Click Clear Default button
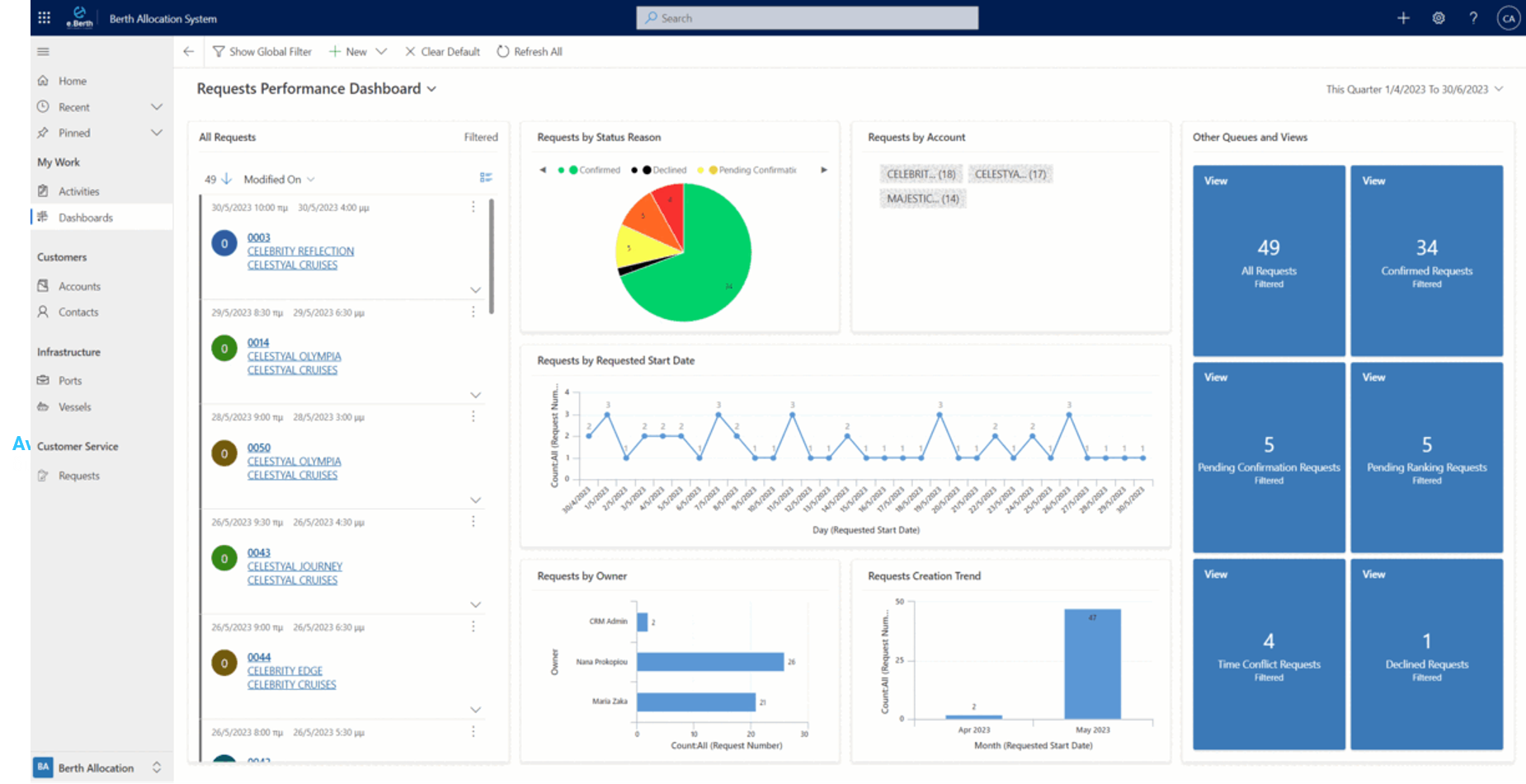The image size is (1526, 784). pyautogui.click(x=442, y=51)
